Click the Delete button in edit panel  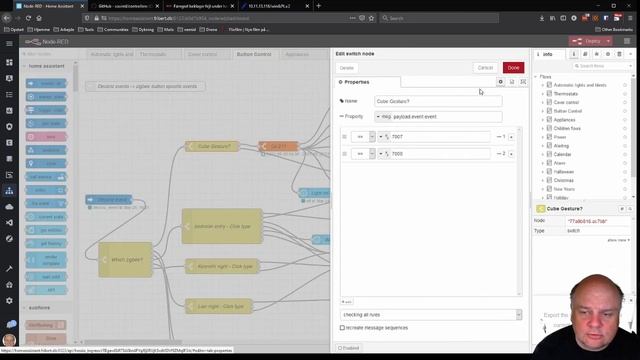coord(347,68)
